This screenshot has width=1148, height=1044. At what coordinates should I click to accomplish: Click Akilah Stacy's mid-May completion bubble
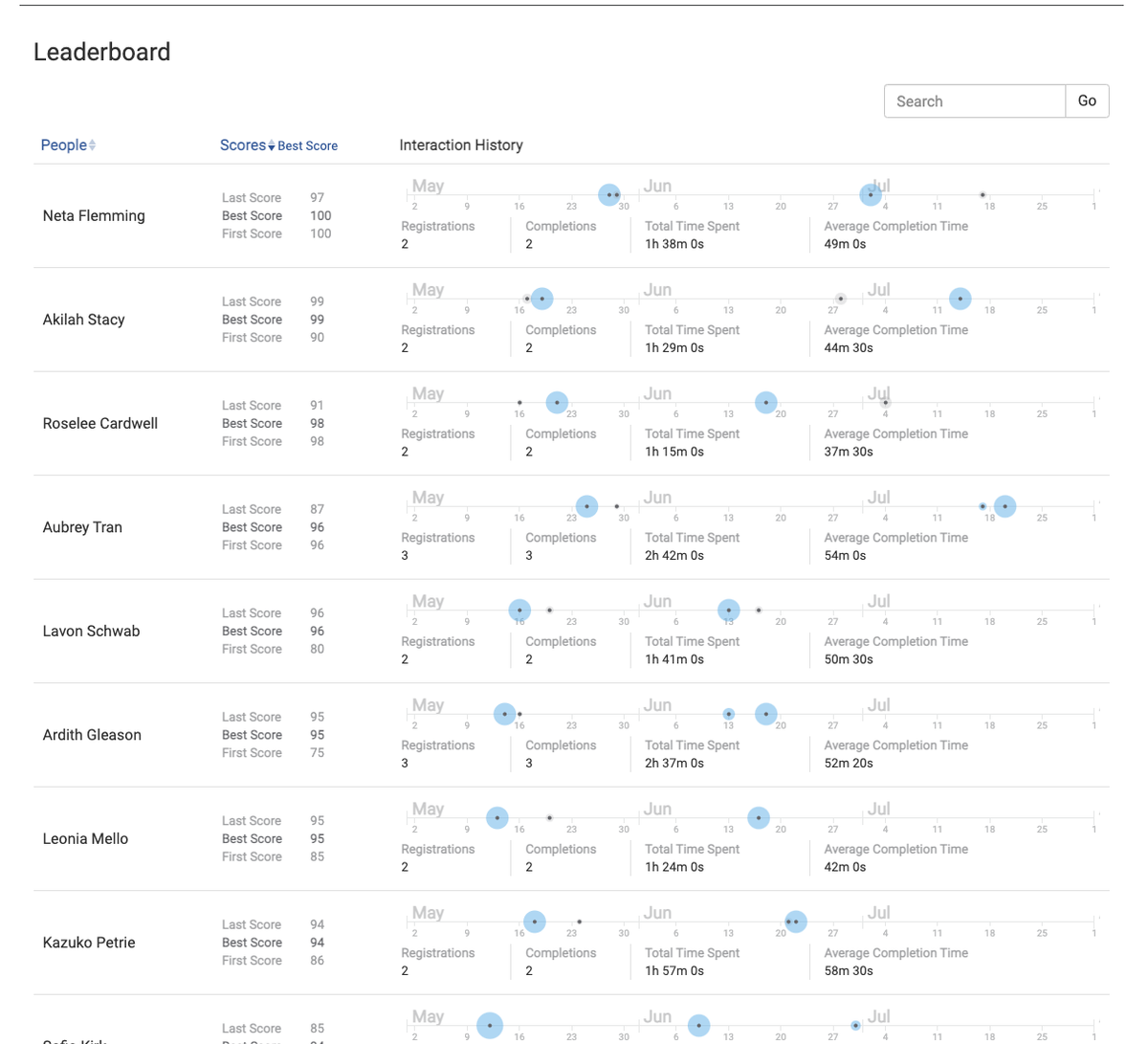pos(542,298)
